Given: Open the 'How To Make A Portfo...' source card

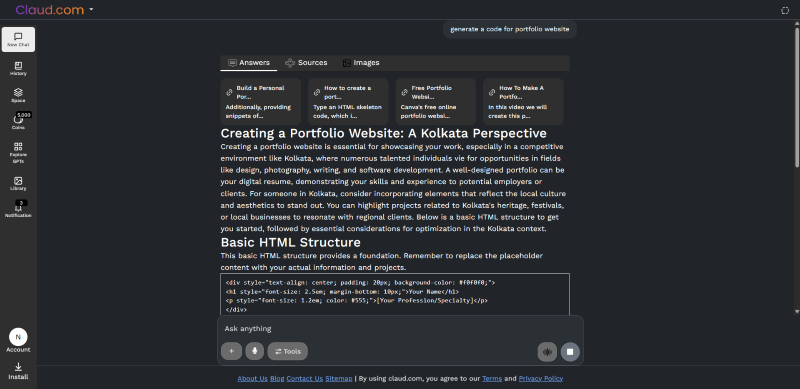Looking at the screenshot, I should (523, 102).
